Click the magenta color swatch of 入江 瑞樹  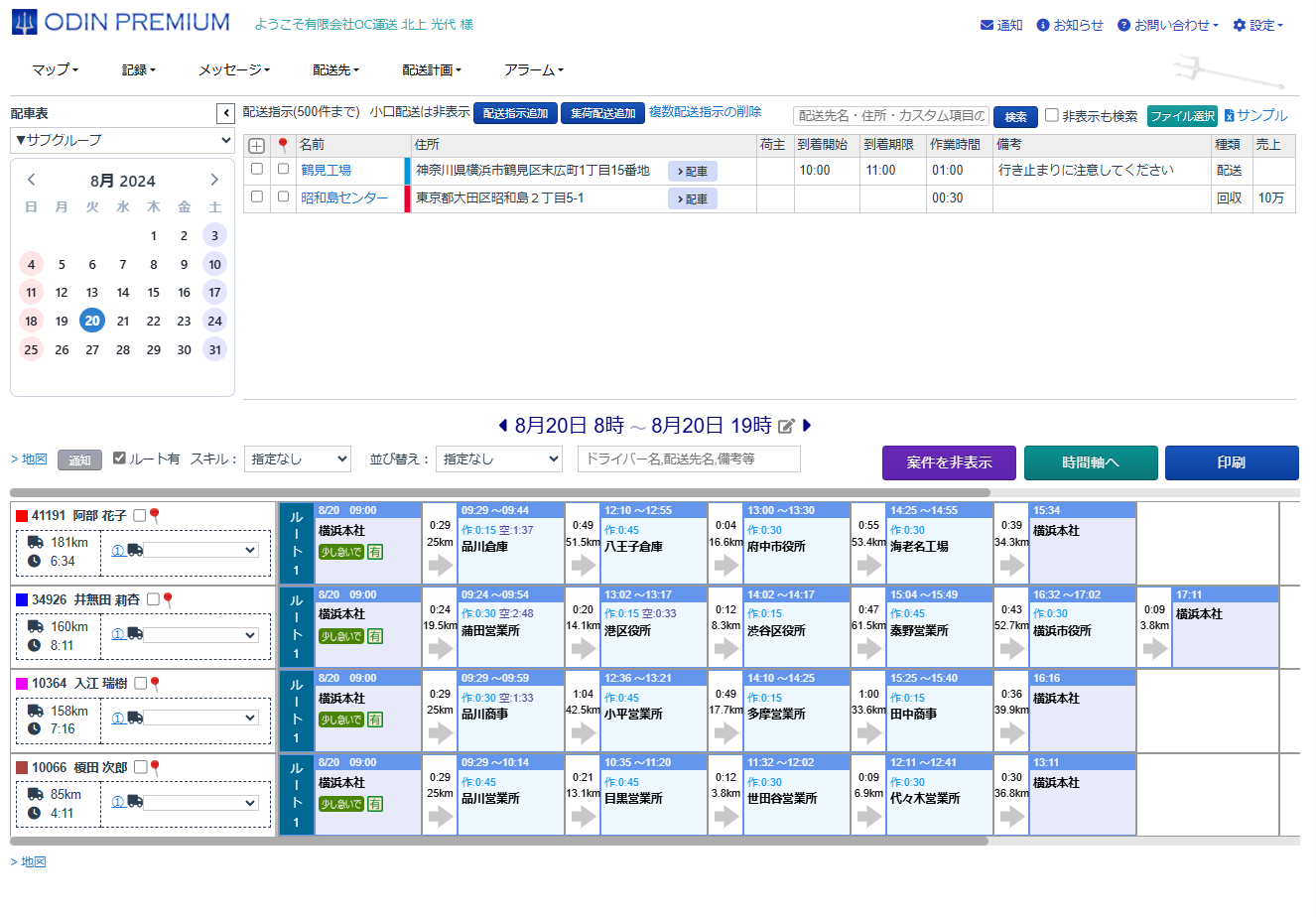click(x=22, y=684)
